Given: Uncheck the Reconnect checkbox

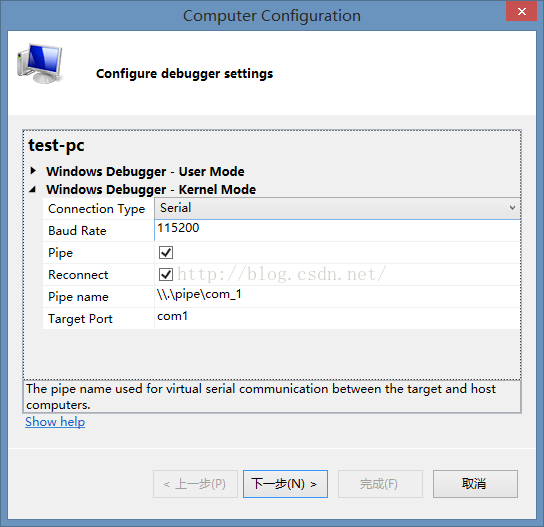Looking at the screenshot, I should 166,274.
